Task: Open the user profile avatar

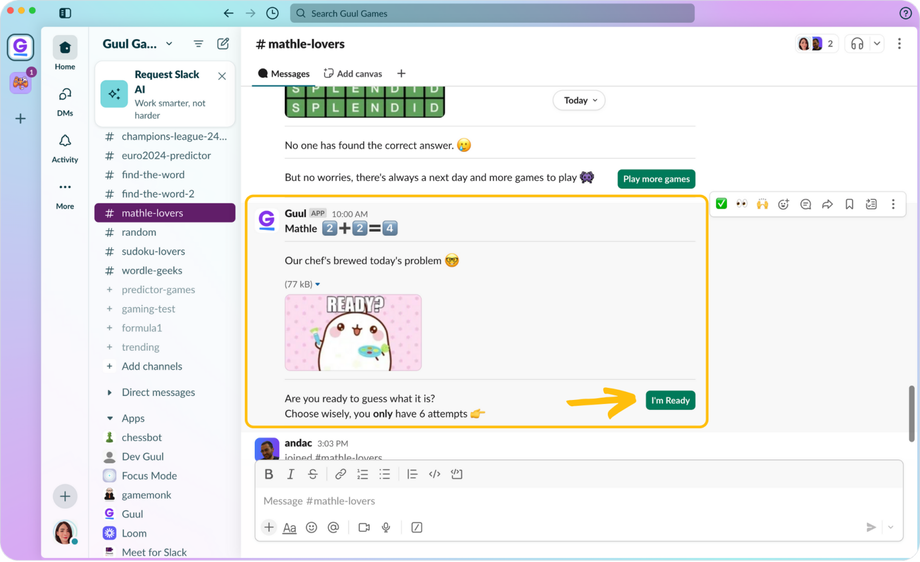Action: 65,532
